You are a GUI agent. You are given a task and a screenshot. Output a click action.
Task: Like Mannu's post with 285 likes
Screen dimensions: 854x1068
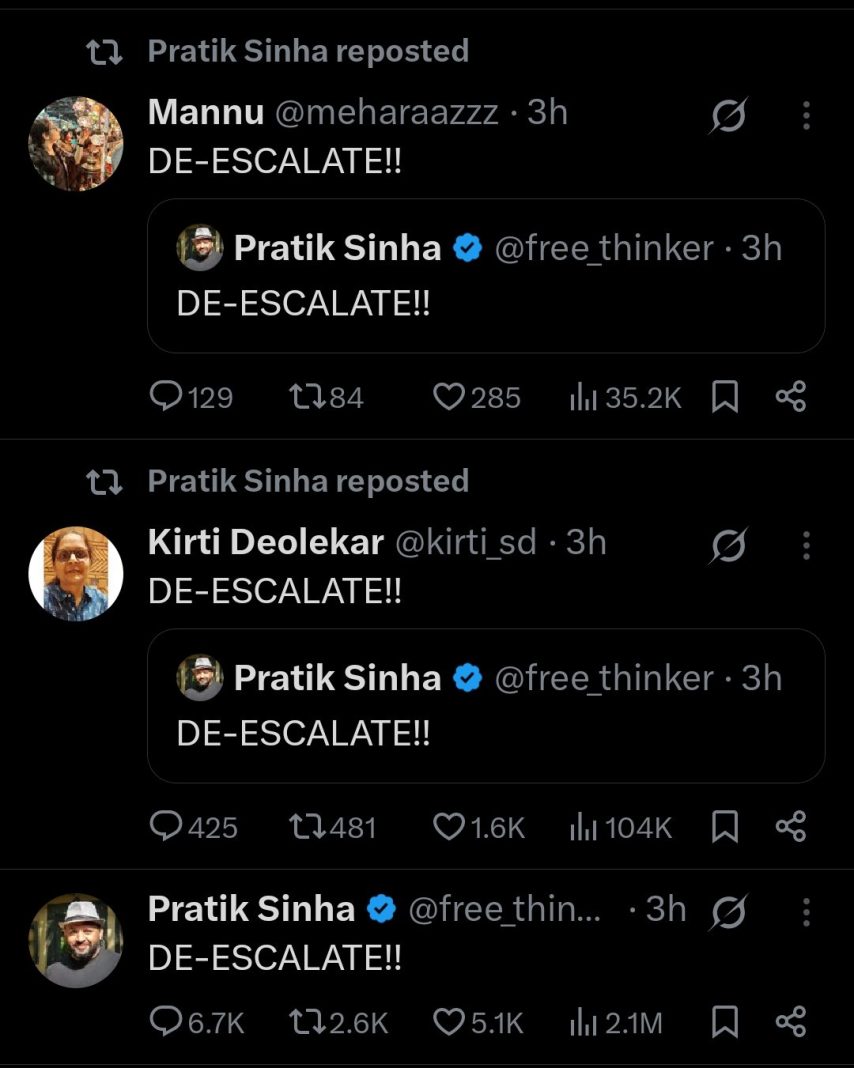point(450,398)
